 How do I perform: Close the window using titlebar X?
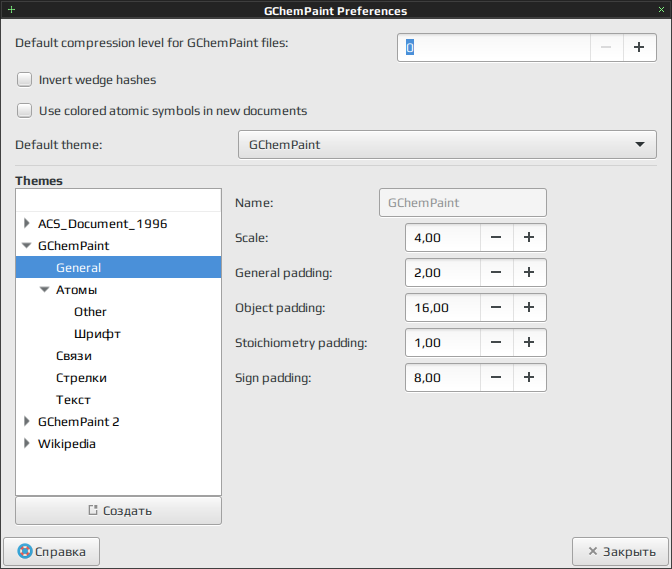[661, 9]
